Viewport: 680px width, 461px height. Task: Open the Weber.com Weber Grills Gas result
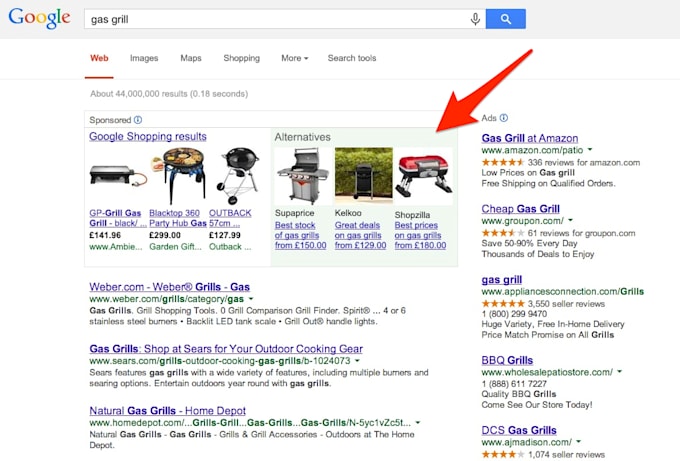pyautogui.click(x=170, y=287)
